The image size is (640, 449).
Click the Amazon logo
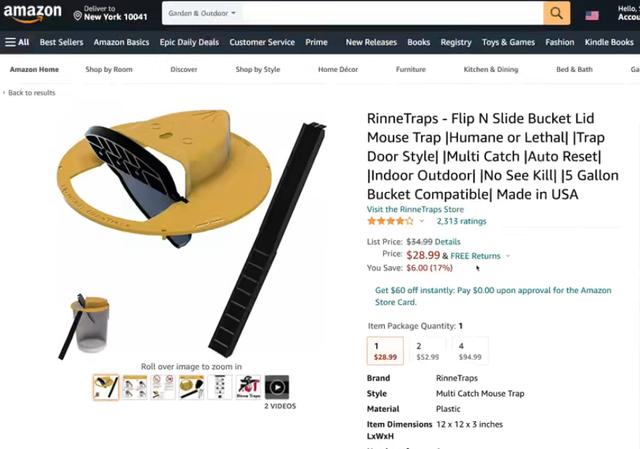pos(33,13)
